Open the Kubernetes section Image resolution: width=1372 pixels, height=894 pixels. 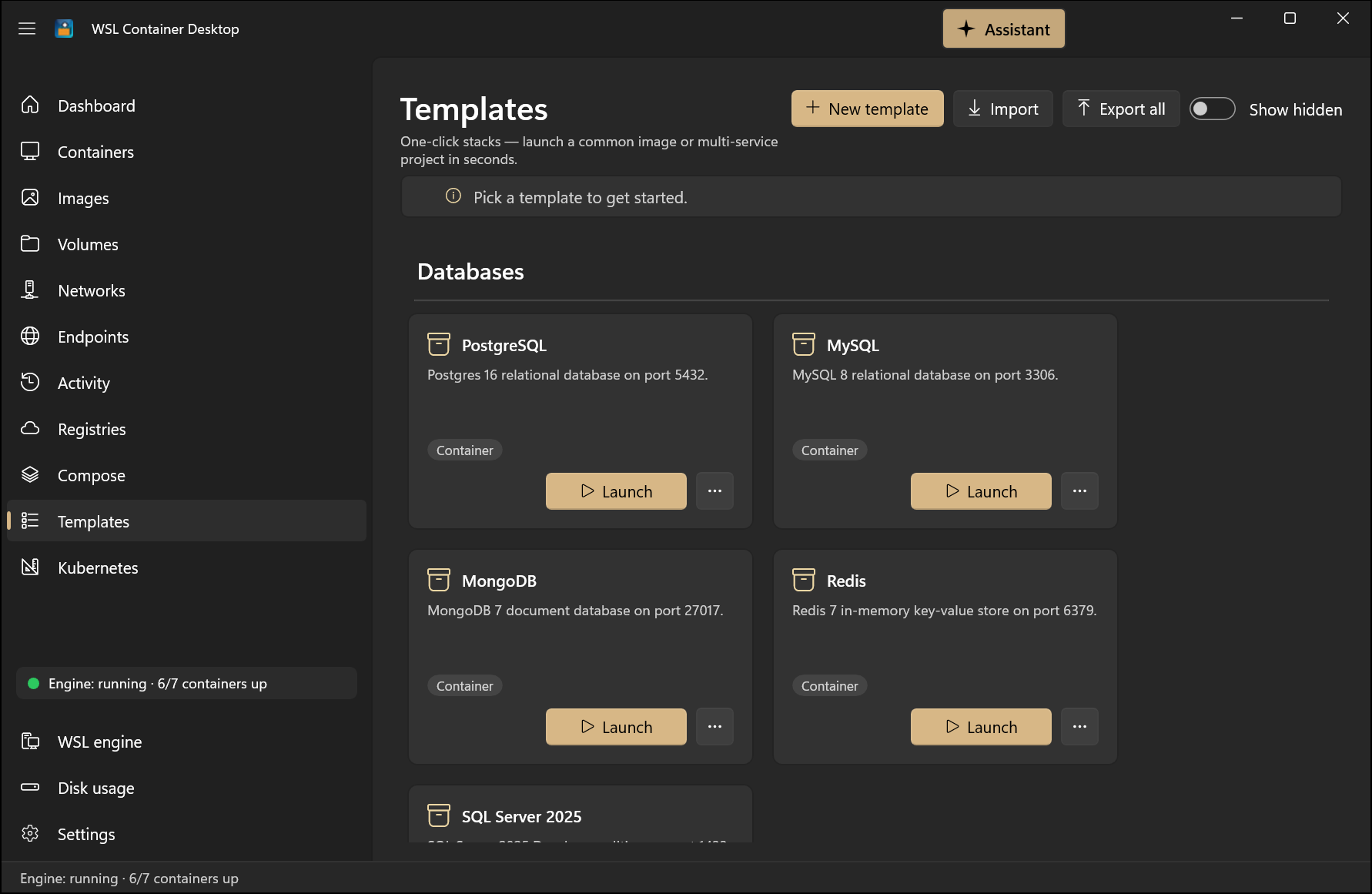point(186,568)
